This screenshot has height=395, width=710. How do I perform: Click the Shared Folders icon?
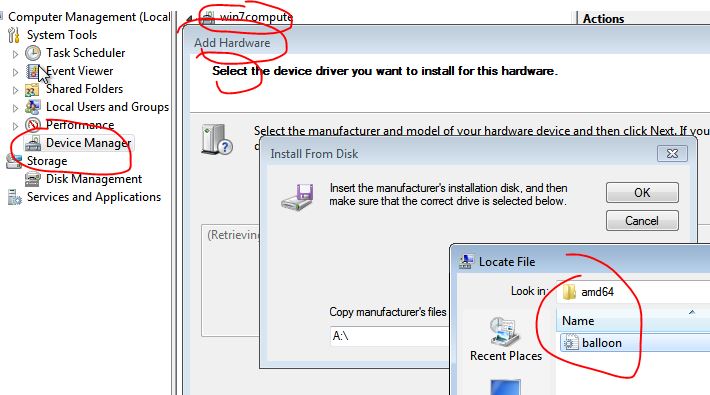pos(33,89)
